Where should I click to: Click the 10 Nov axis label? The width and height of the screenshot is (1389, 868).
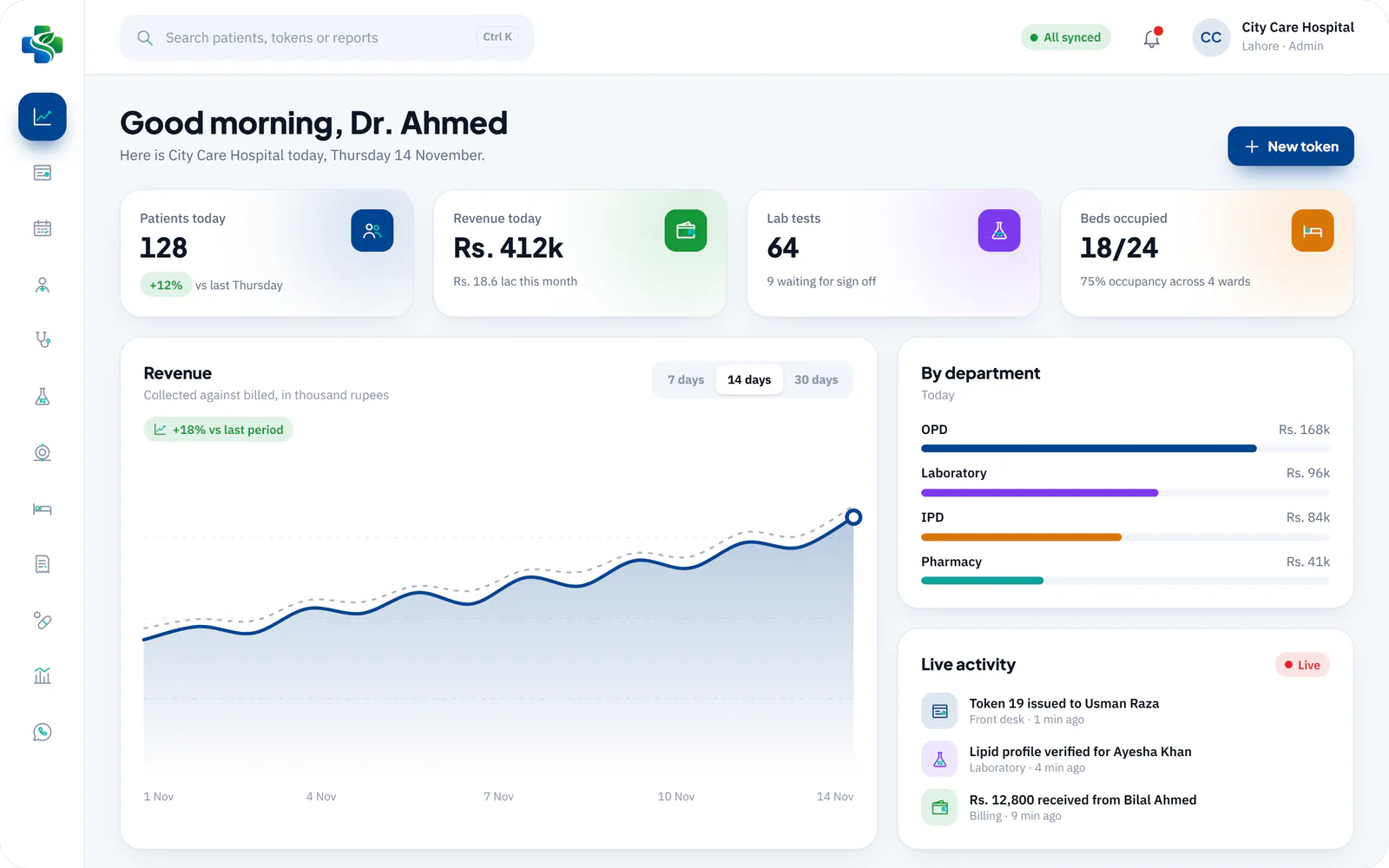pyautogui.click(x=675, y=797)
